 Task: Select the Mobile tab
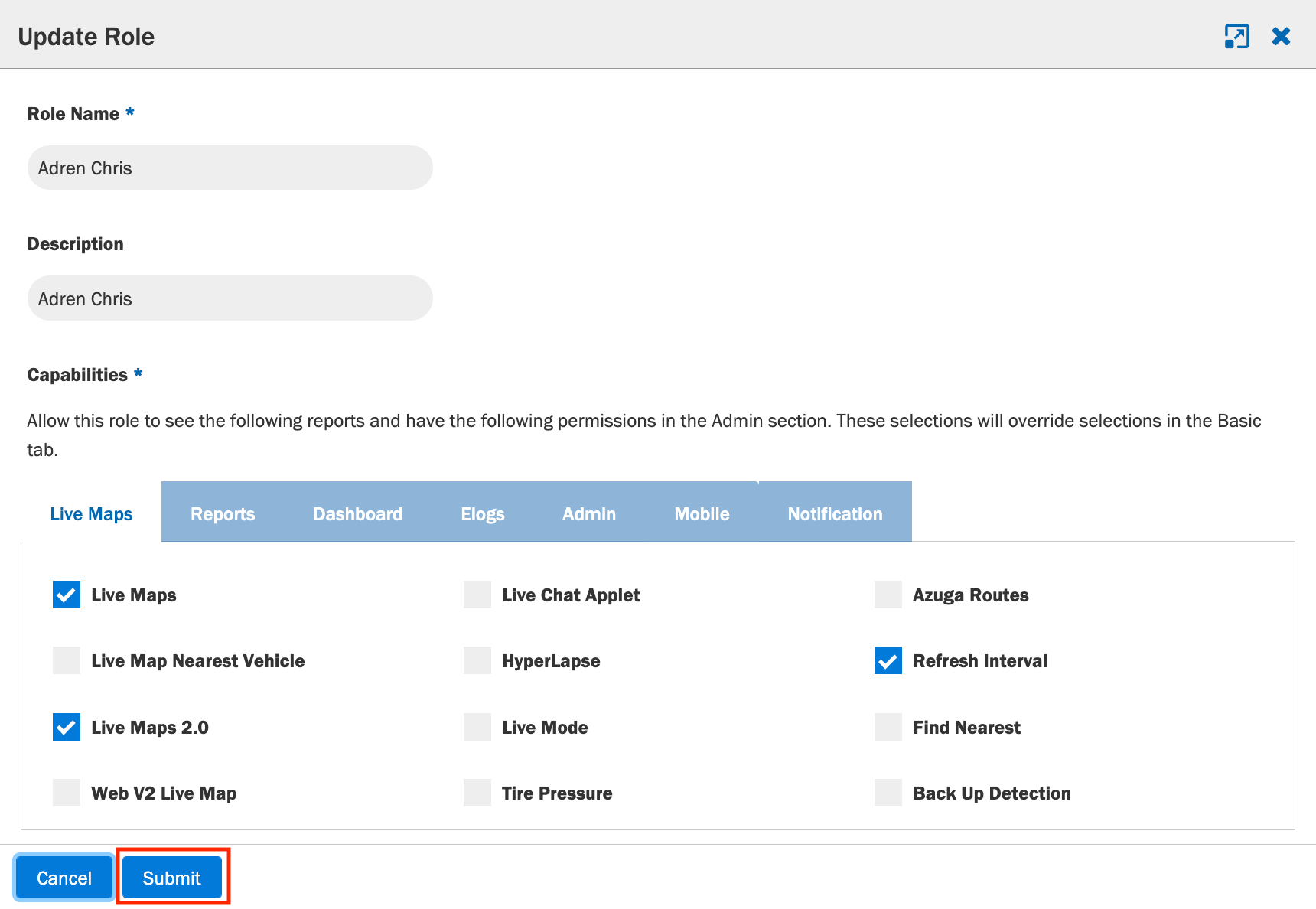click(x=702, y=514)
